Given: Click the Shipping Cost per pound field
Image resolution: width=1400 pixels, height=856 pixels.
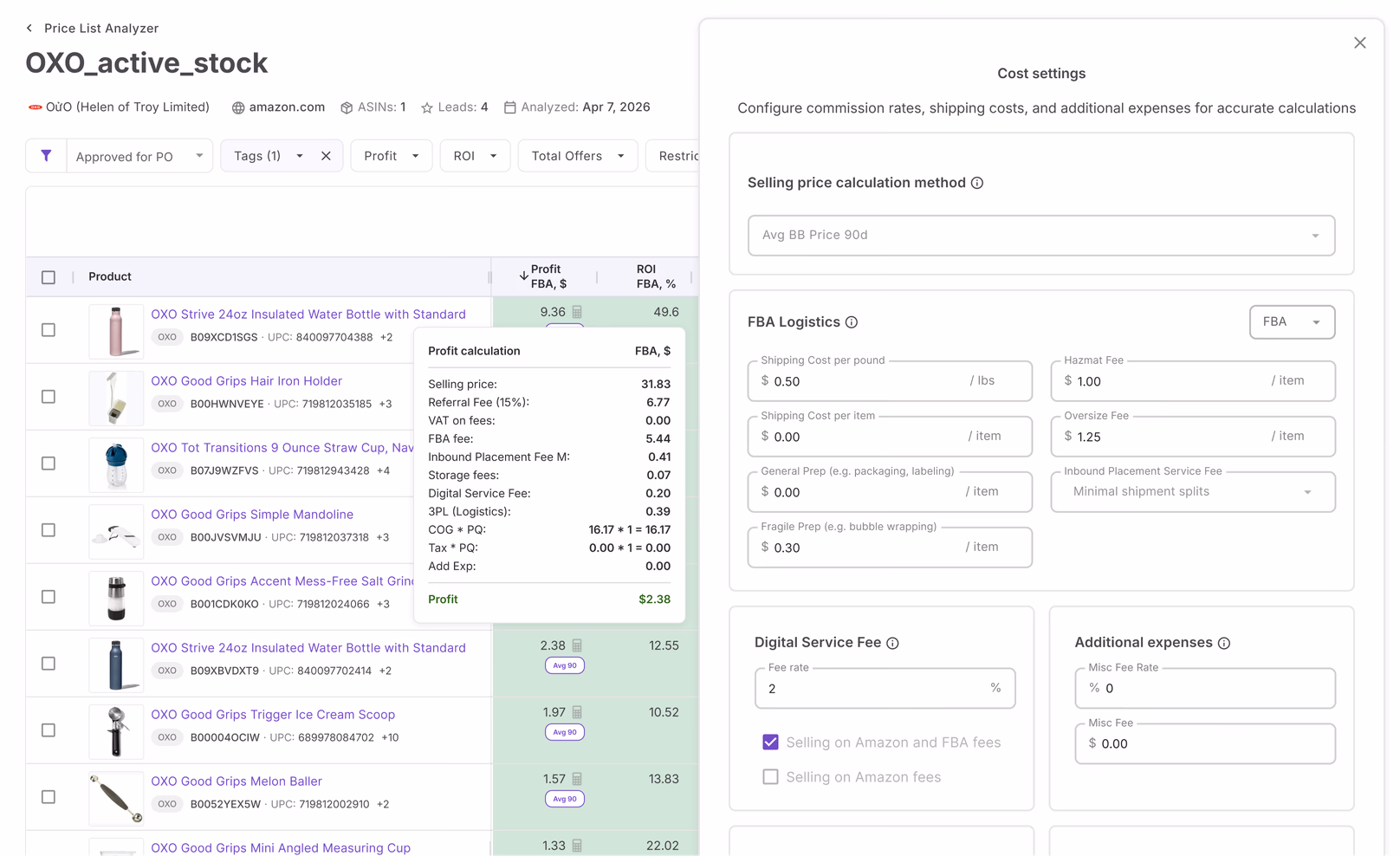Looking at the screenshot, I should [x=890, y=381].
